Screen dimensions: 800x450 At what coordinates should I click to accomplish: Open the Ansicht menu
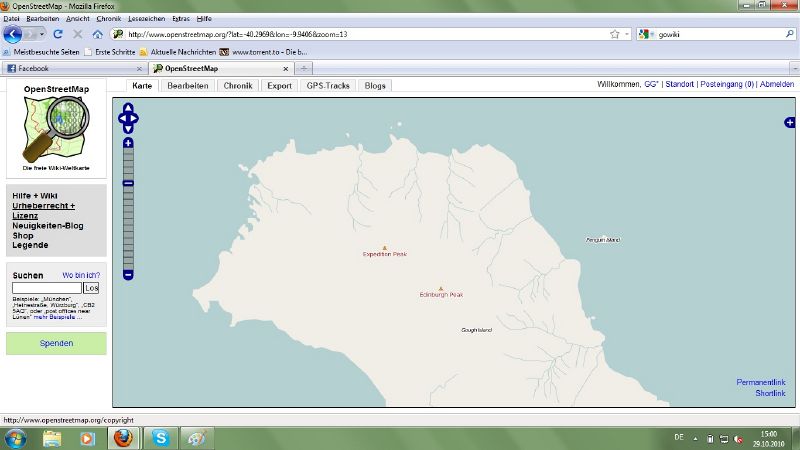tap(78, 18)
